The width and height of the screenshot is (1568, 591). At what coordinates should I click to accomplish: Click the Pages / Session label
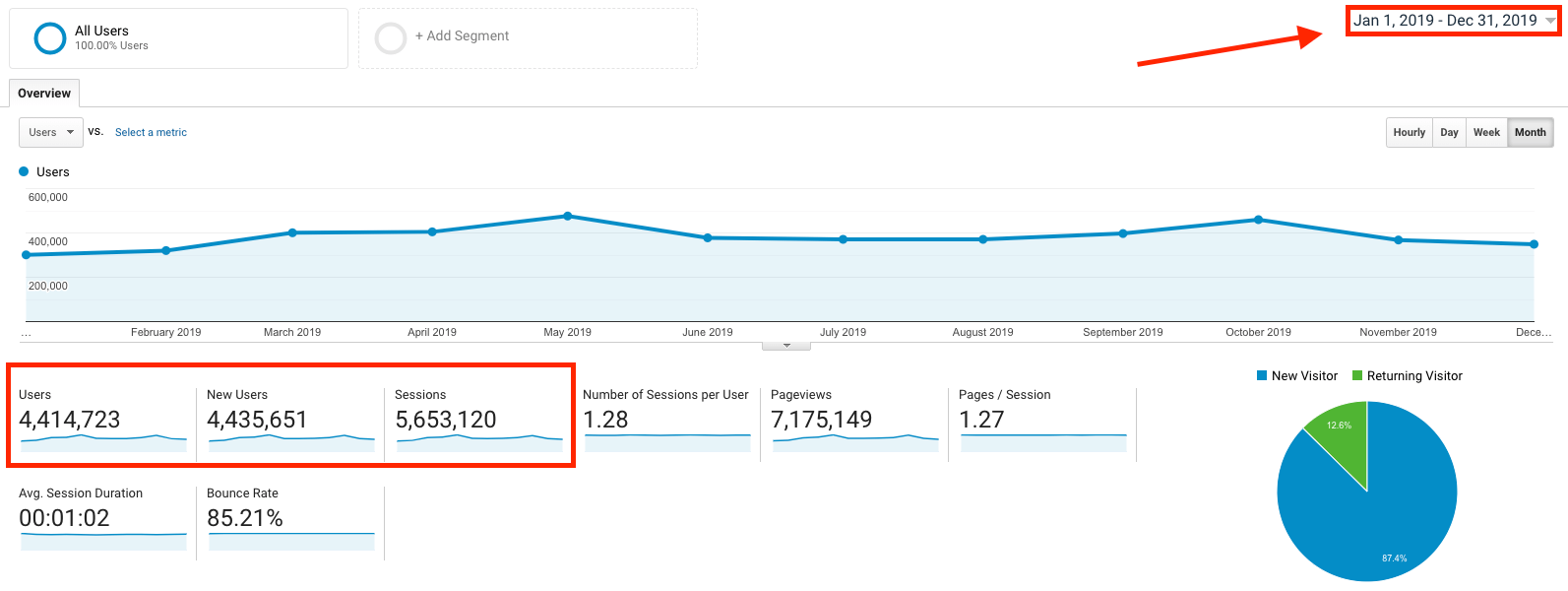tap(1005, 395)
